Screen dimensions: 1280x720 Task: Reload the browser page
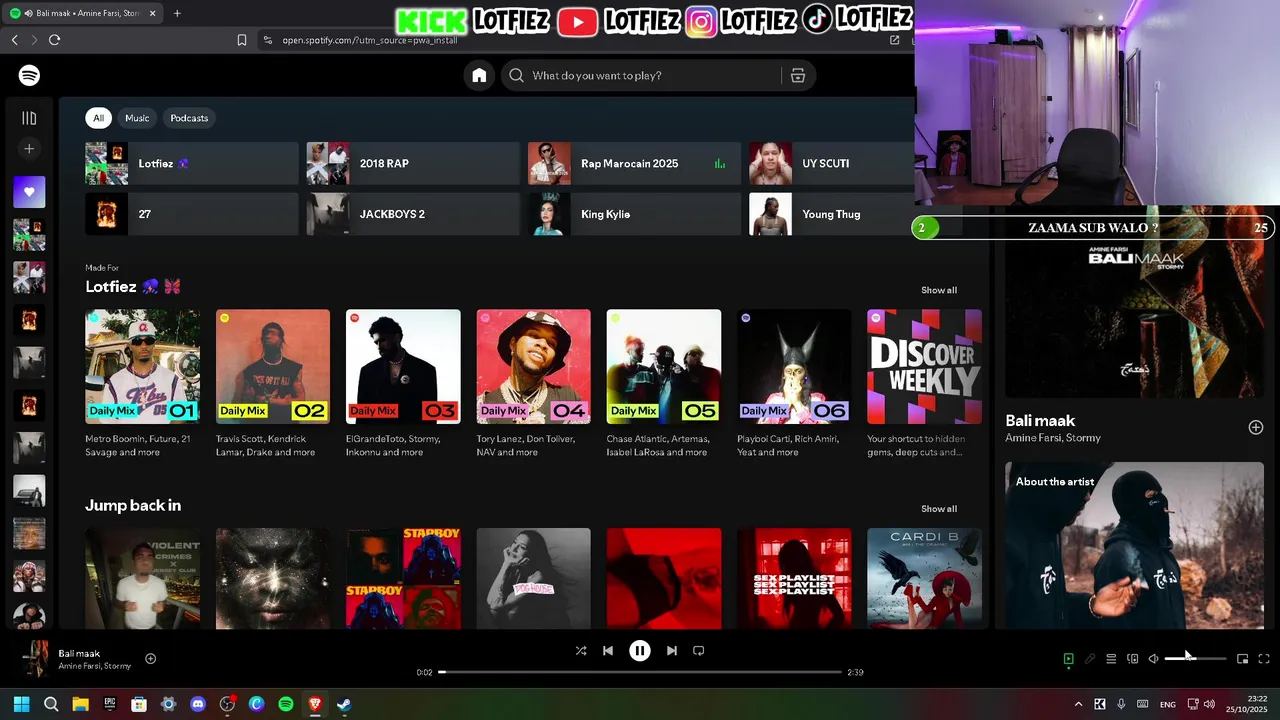pyautogui.click(x=54, y=40)
